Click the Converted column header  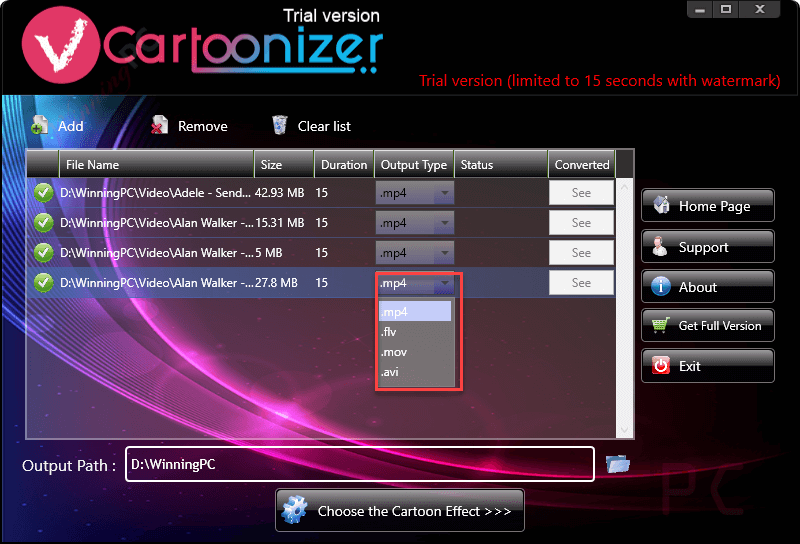coord(582,164)
